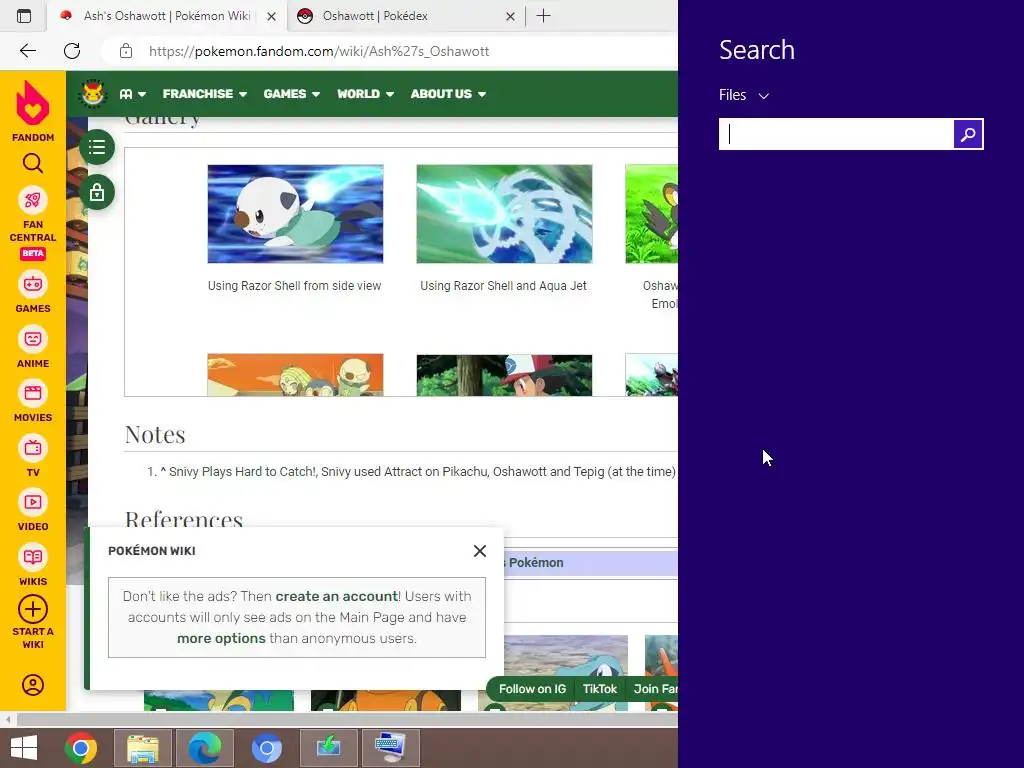Click the green page lock icon
Image resolution: width=1024 pixels, height=768 pixels.
(x=97, y=193)
